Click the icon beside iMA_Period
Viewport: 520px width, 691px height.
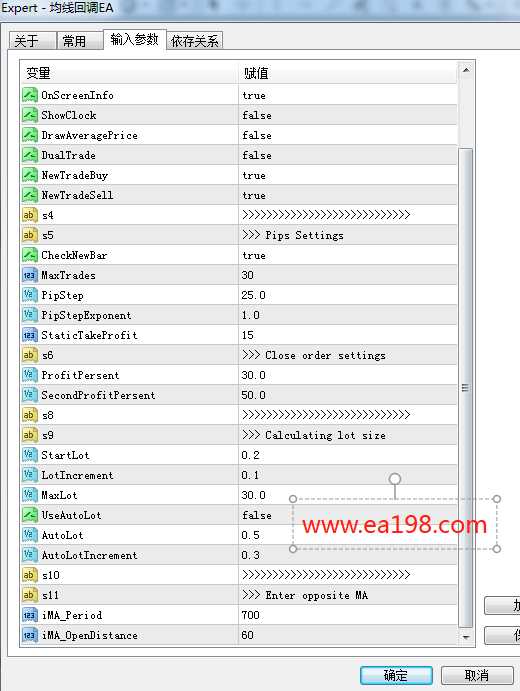click(x=30, y=615)
